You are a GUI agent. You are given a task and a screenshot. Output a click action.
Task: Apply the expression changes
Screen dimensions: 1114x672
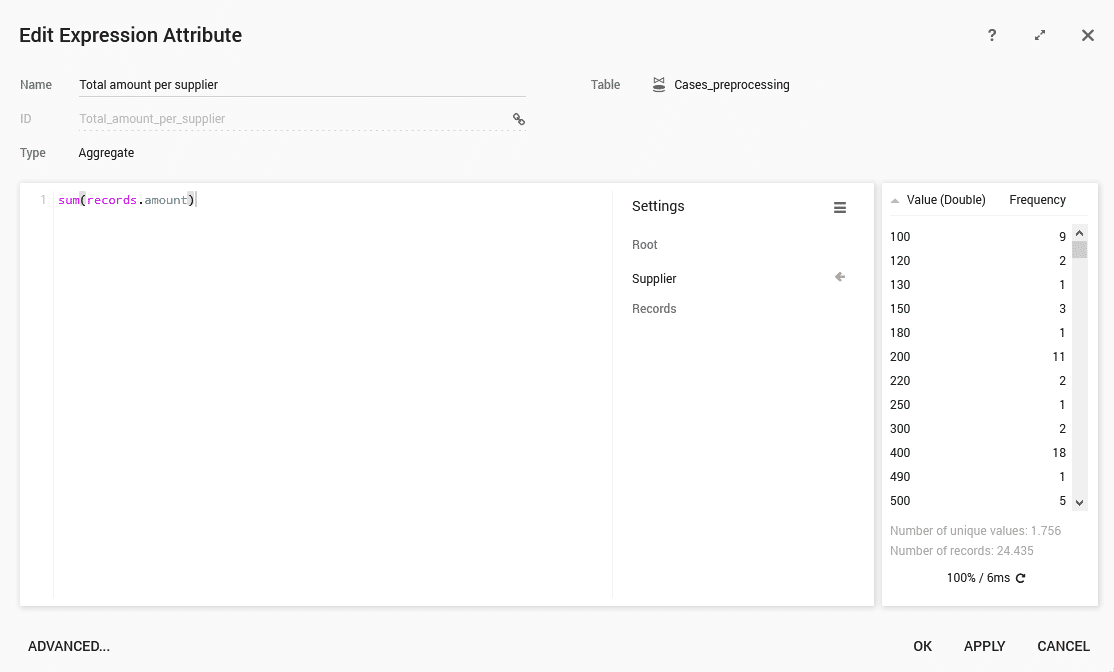(984, 646)
